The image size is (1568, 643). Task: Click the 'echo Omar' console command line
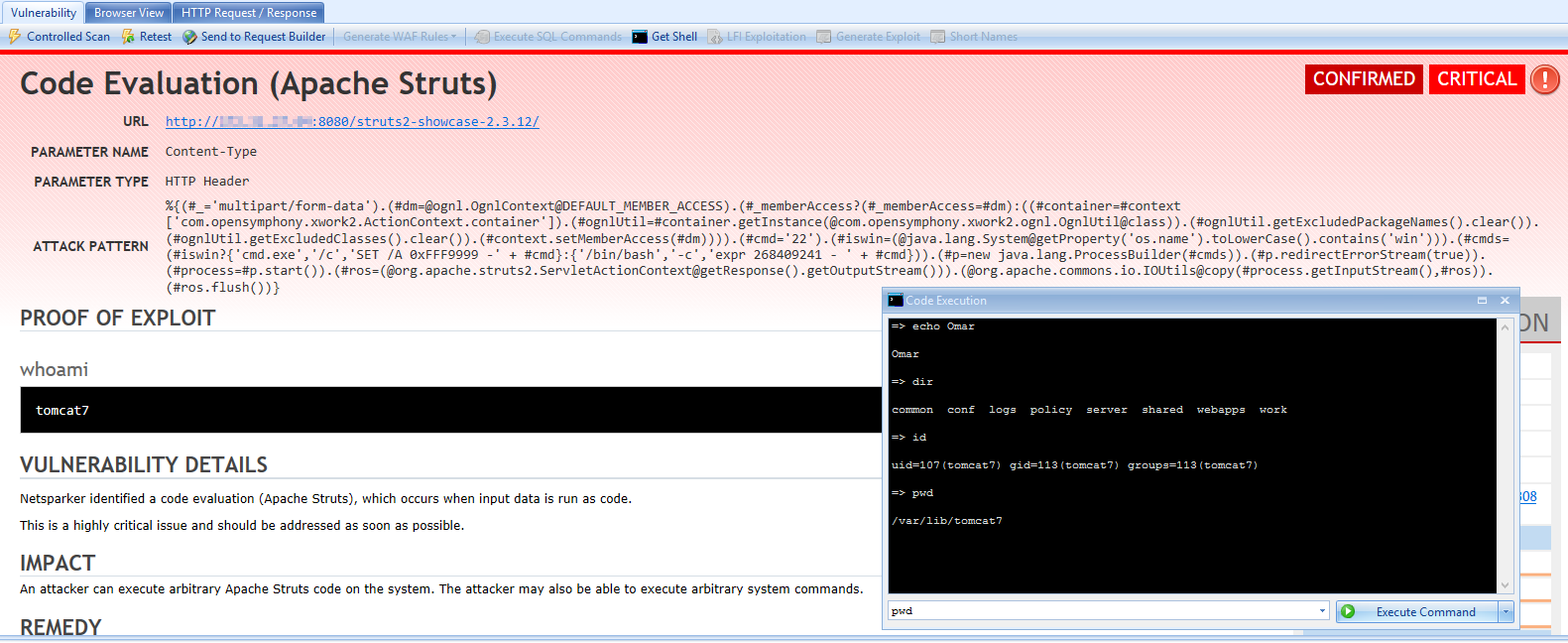click(933, 326)
